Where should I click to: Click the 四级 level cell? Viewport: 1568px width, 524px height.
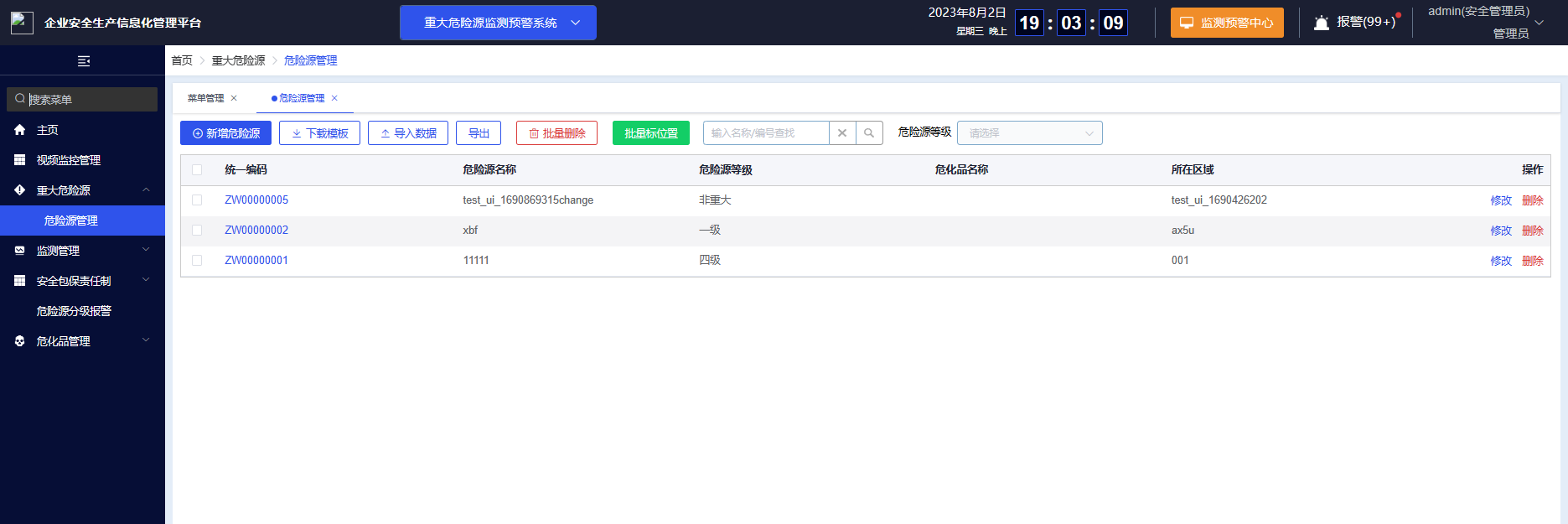710,260
